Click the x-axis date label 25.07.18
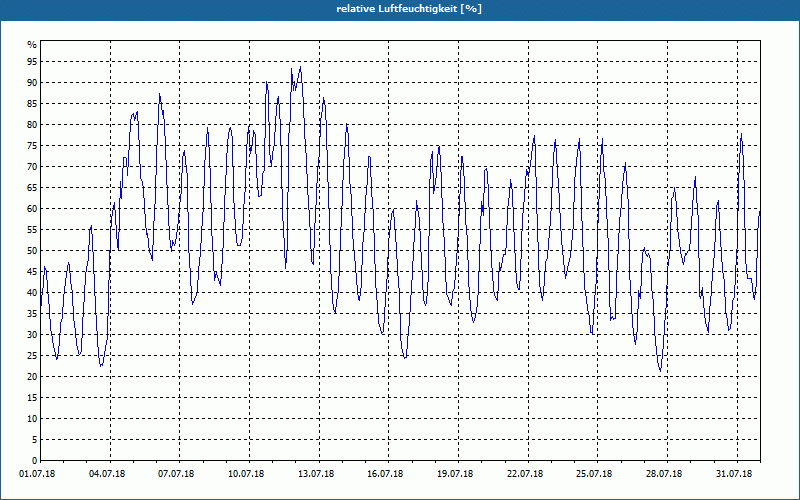This screenshot has width=800, height=500. click(594, 474)
